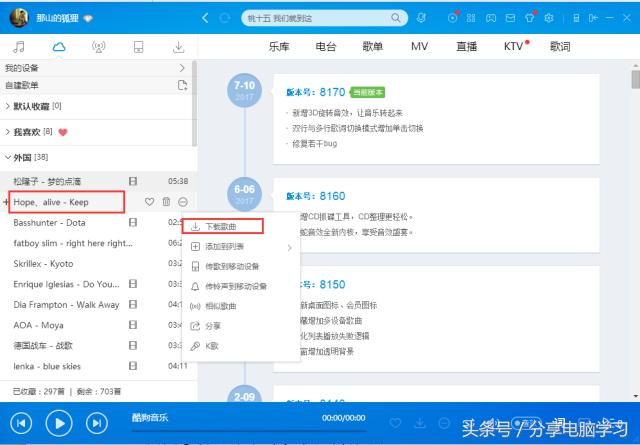
Task: Open the settings gear in title bar
Action: pos(548,18)
